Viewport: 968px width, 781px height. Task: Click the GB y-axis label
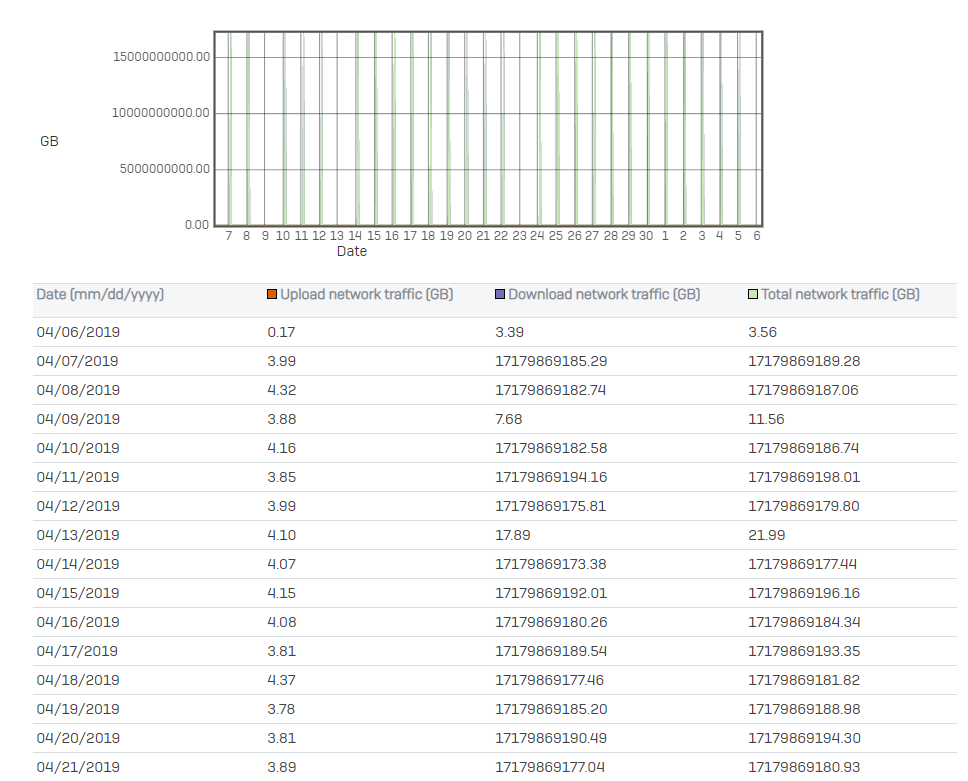(x=49, y=142)
